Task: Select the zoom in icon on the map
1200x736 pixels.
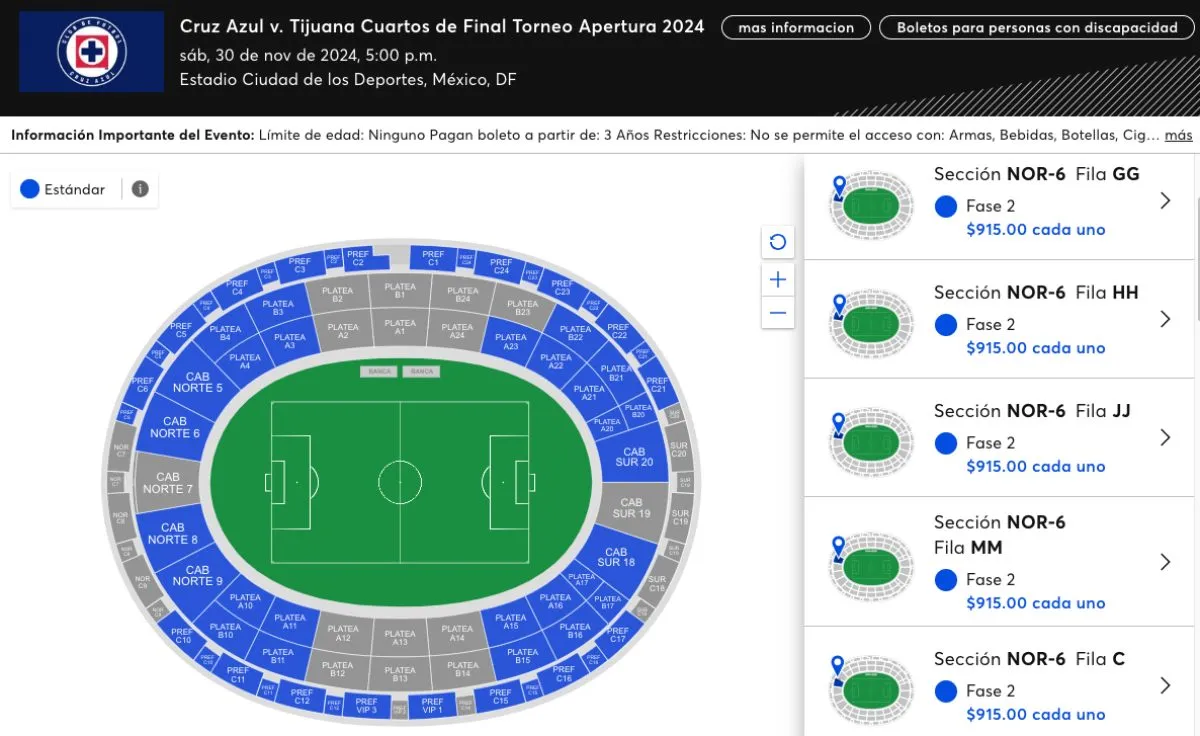Action: [x=778, y=279]
